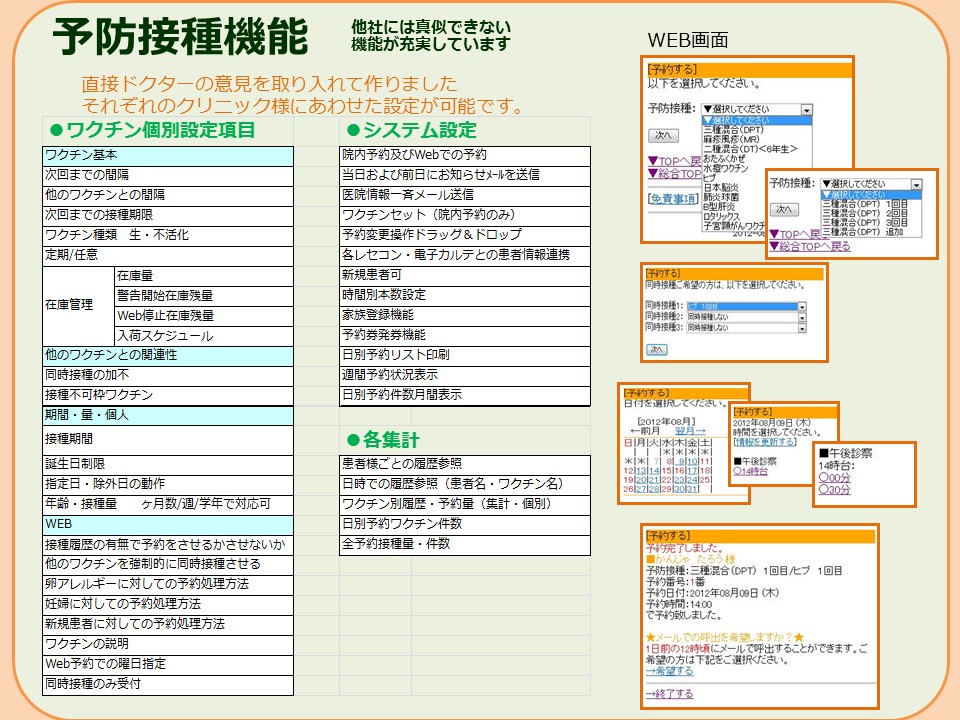Open the 免責事項 link
The width and height of the screenshot is (960, 720).
(673, 199)
